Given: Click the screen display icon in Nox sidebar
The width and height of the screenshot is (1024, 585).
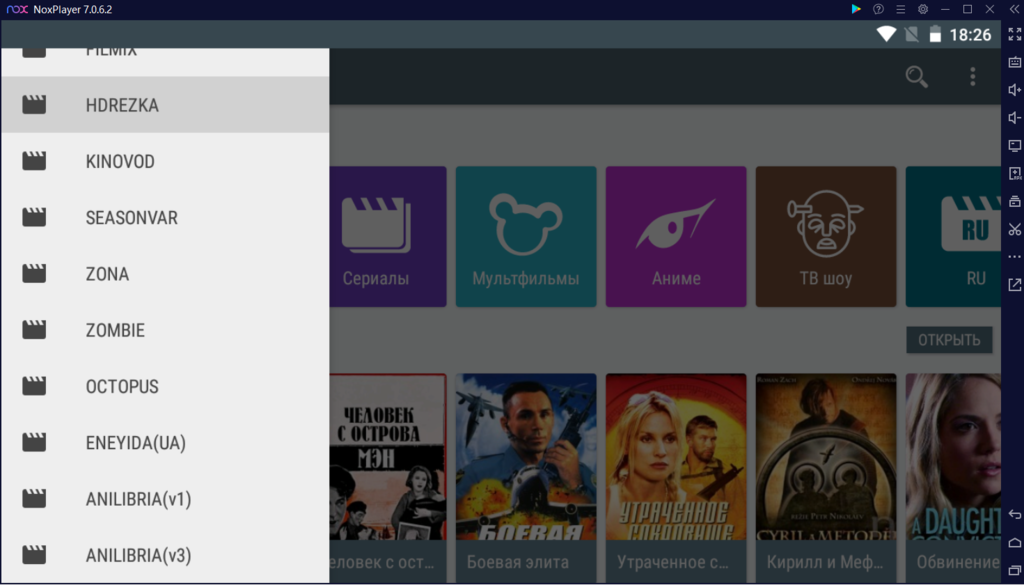Looking at the screenshot, I should (1014, 145).
